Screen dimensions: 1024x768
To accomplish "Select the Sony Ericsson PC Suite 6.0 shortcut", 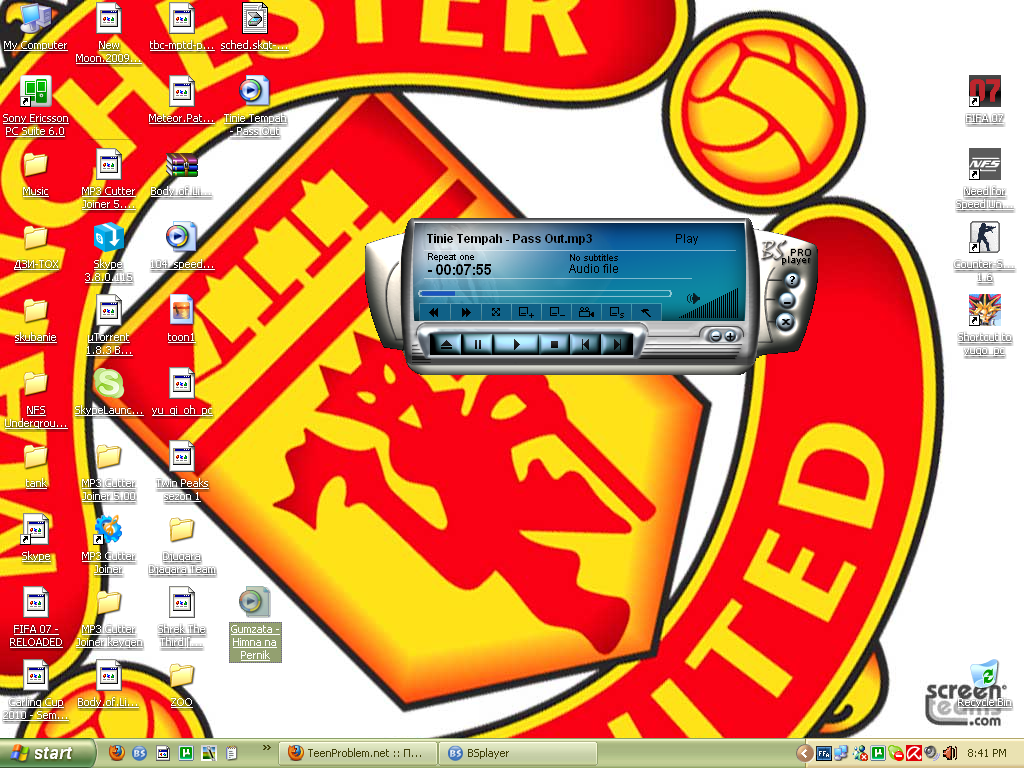I will tap(35, 106).
